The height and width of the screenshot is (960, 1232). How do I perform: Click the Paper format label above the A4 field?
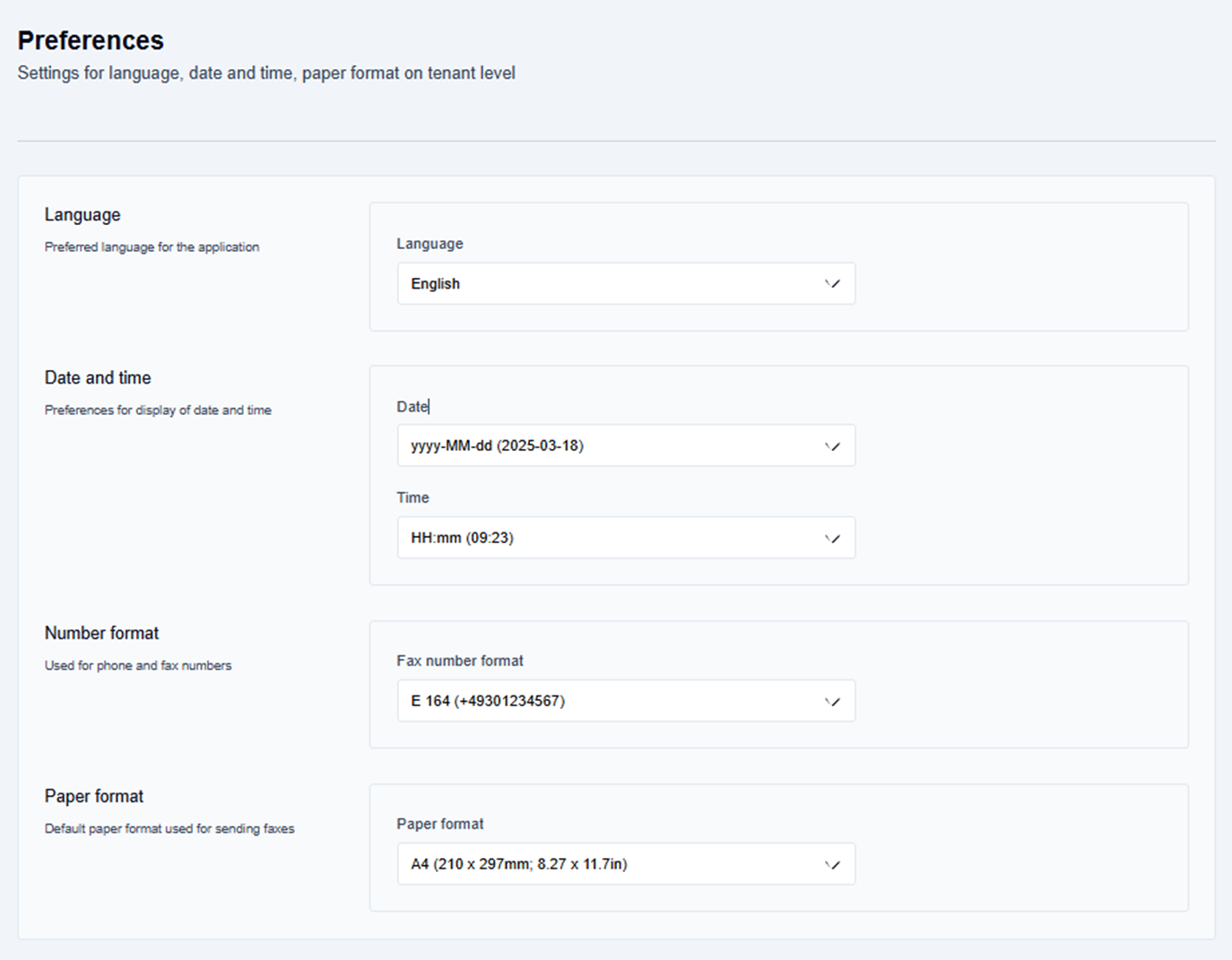pyautogui.click(x=439, y=824)
